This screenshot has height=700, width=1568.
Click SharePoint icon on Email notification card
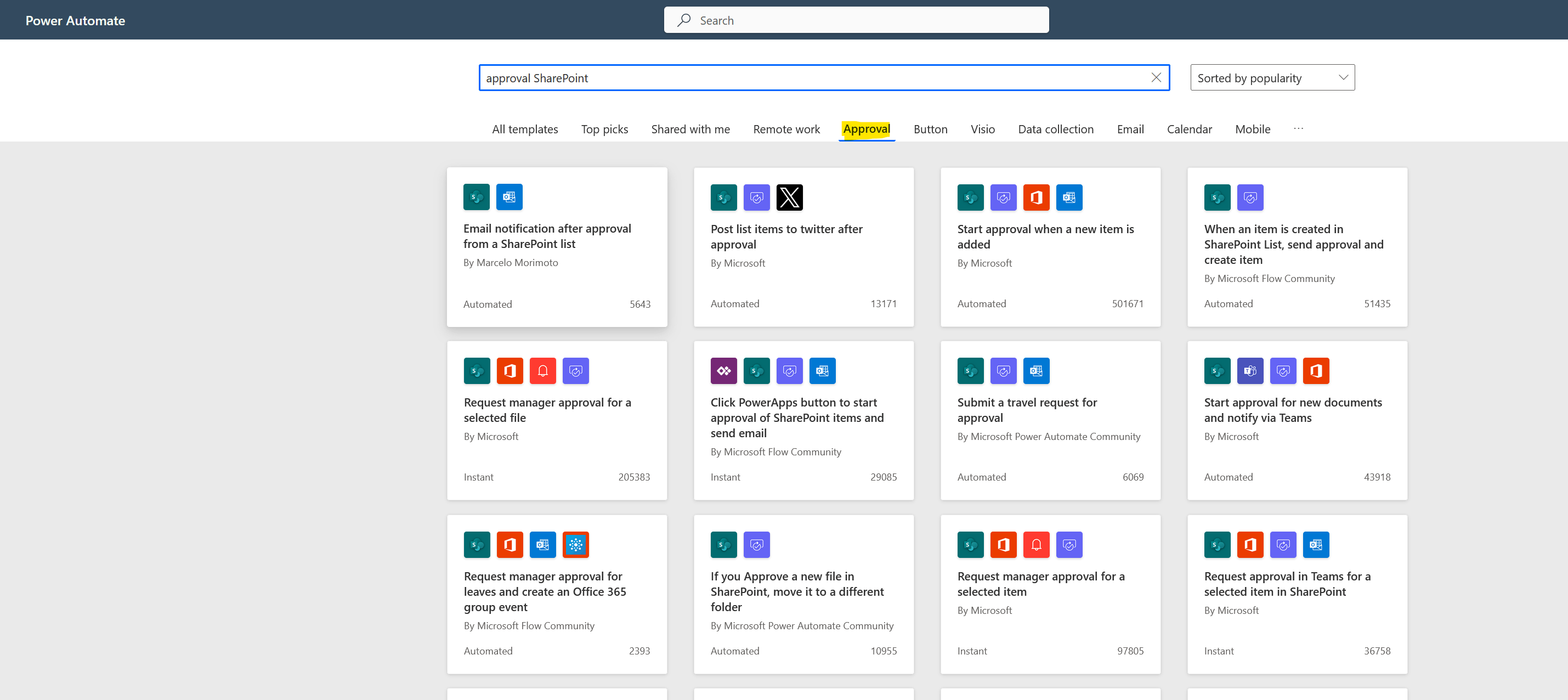click(x=477, y=196)
